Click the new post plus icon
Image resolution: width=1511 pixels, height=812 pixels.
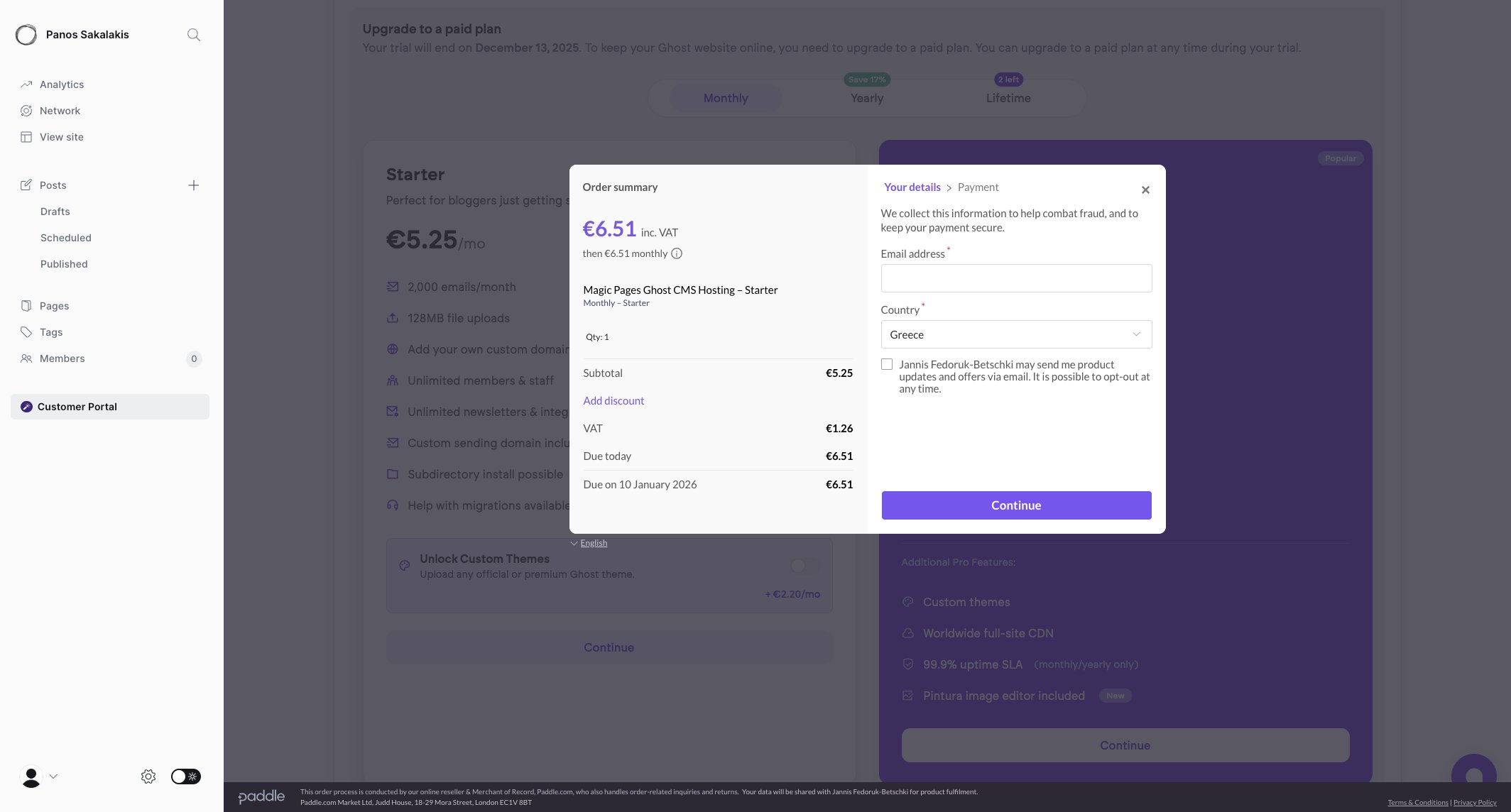tap(193, 185)
